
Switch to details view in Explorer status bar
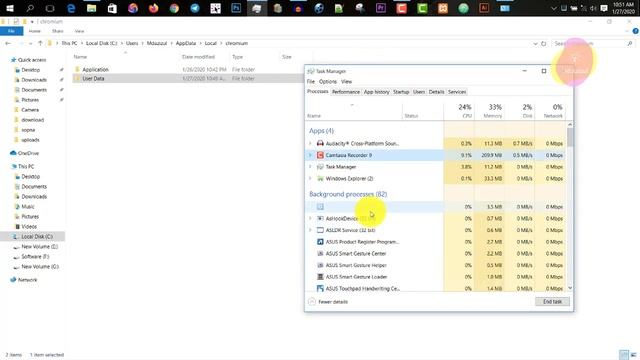tap(624, 355)
